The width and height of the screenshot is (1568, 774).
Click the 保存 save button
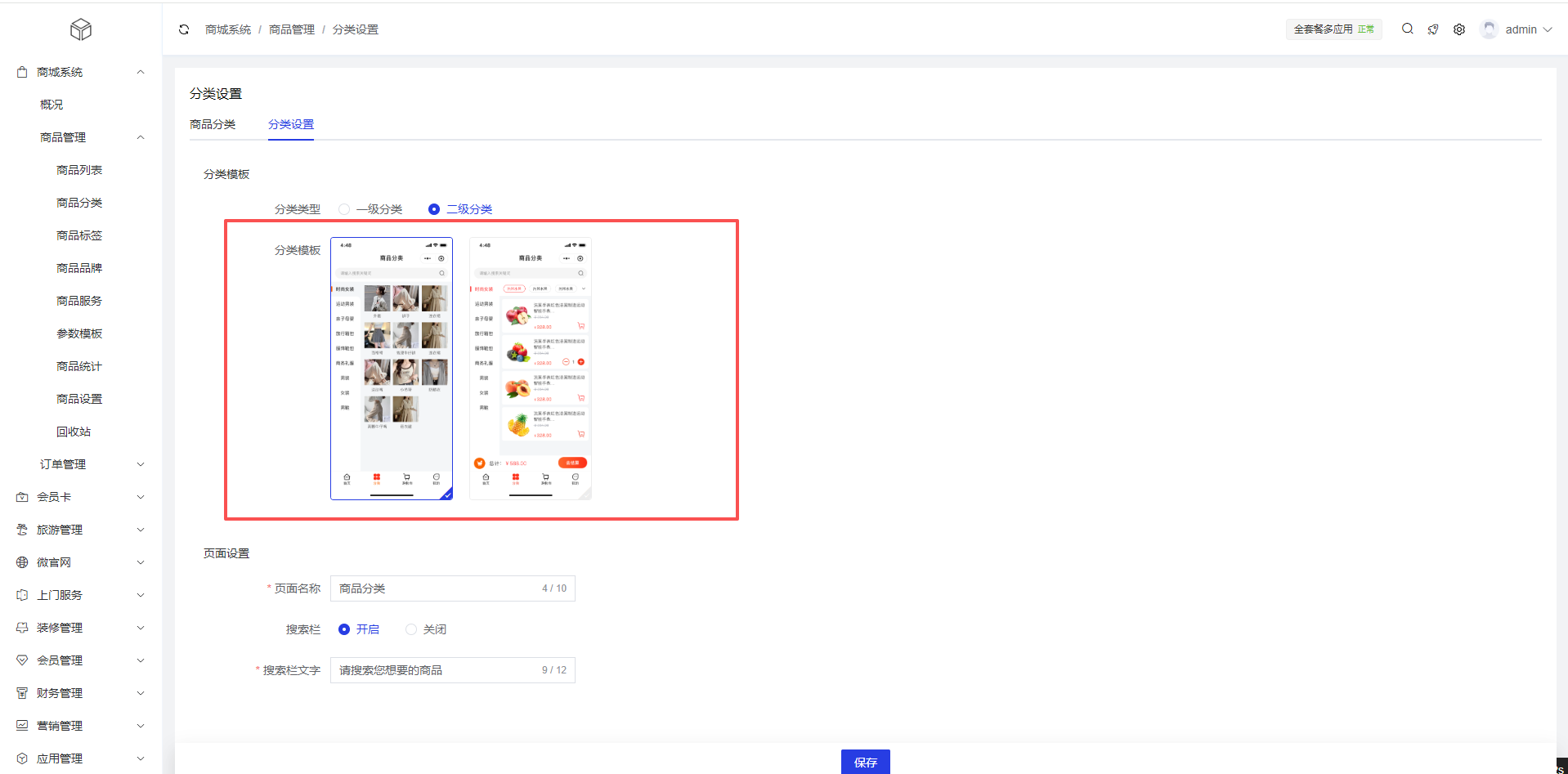tap(866, 762)
